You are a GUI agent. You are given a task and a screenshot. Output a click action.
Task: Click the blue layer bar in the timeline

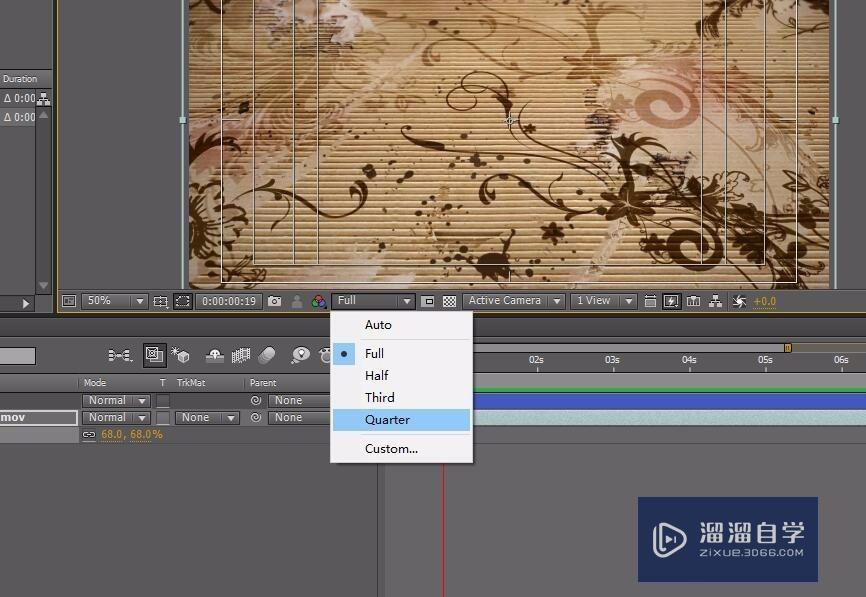tap(669, 400)
